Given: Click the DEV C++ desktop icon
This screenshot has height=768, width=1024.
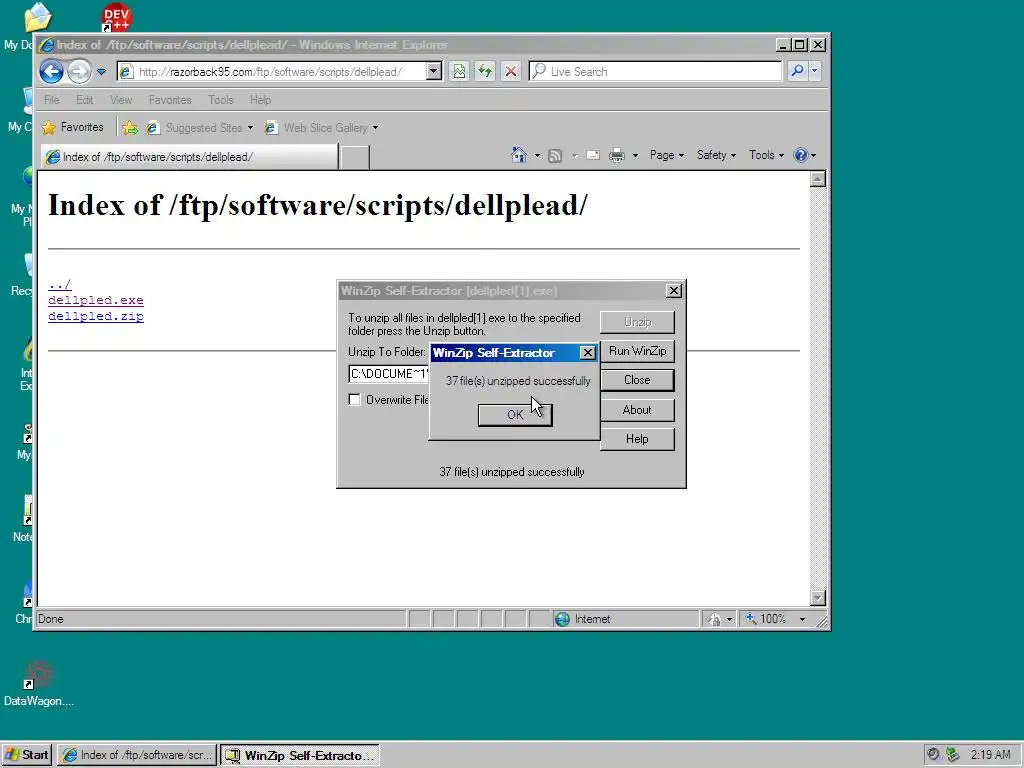Looking at the screenshot, I should point(116,18).
